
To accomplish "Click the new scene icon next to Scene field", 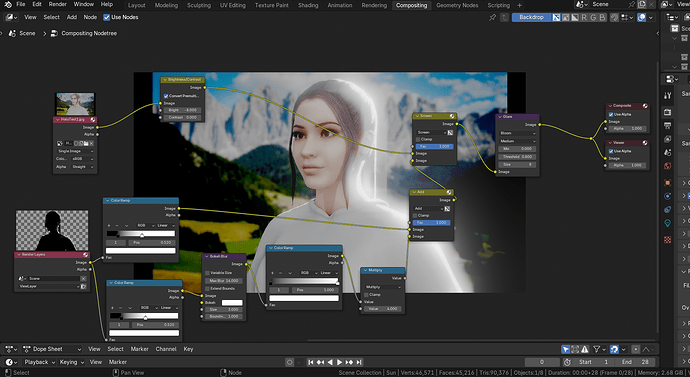I will point(642,4).
